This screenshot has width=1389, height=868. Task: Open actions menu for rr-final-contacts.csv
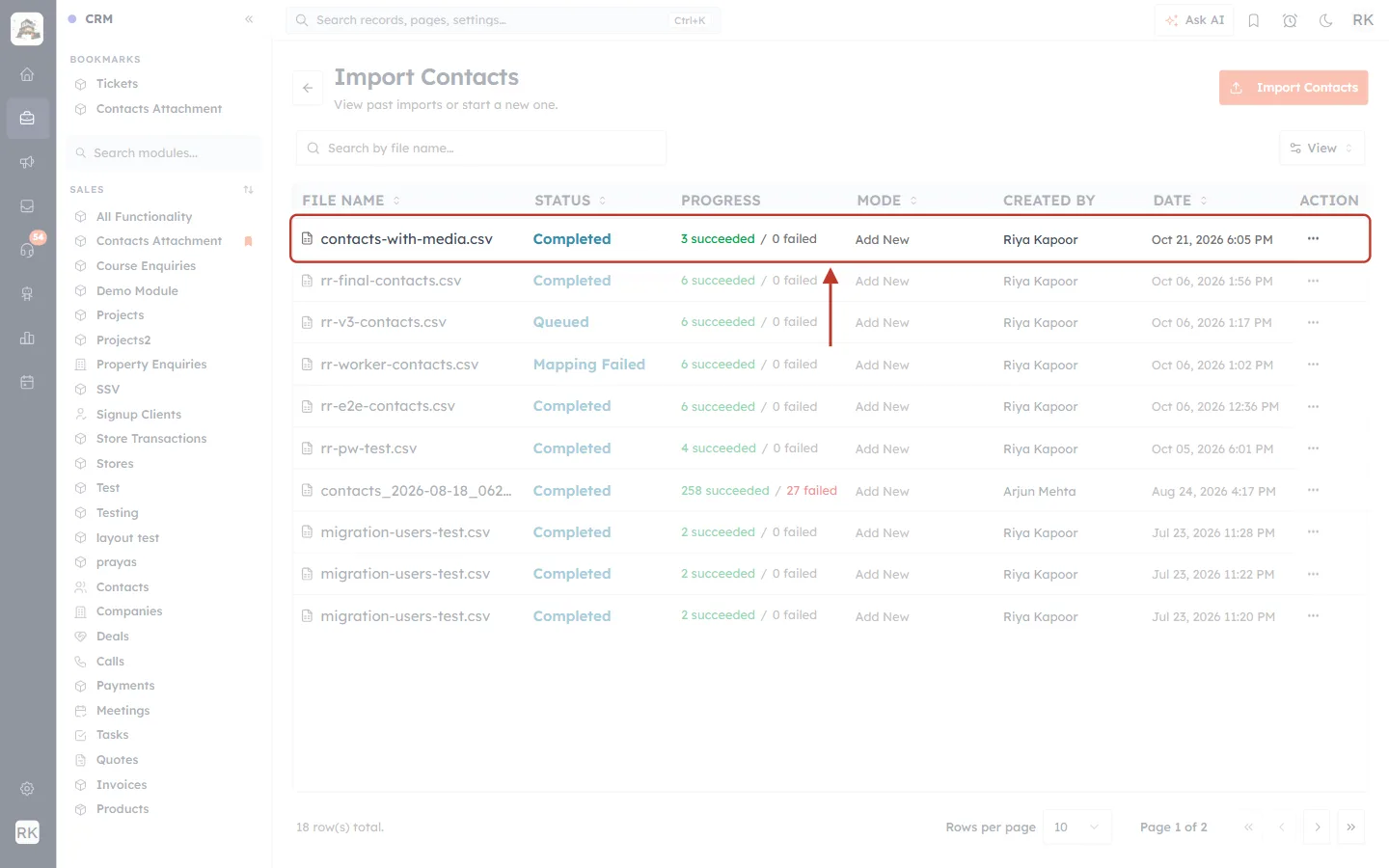(x=1313, y=281)
